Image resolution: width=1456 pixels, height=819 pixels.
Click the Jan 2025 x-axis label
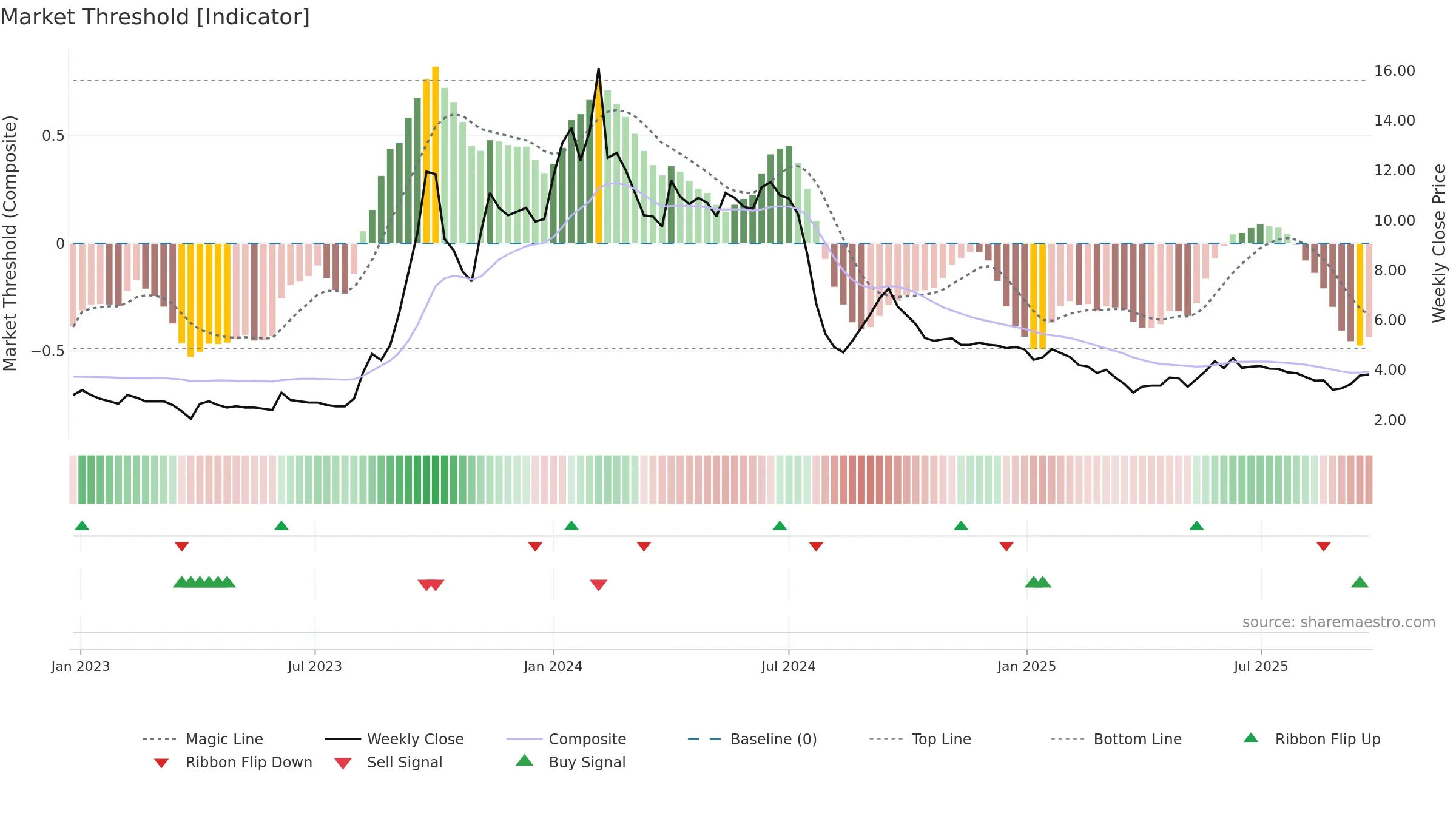(x=1027, y=667)
